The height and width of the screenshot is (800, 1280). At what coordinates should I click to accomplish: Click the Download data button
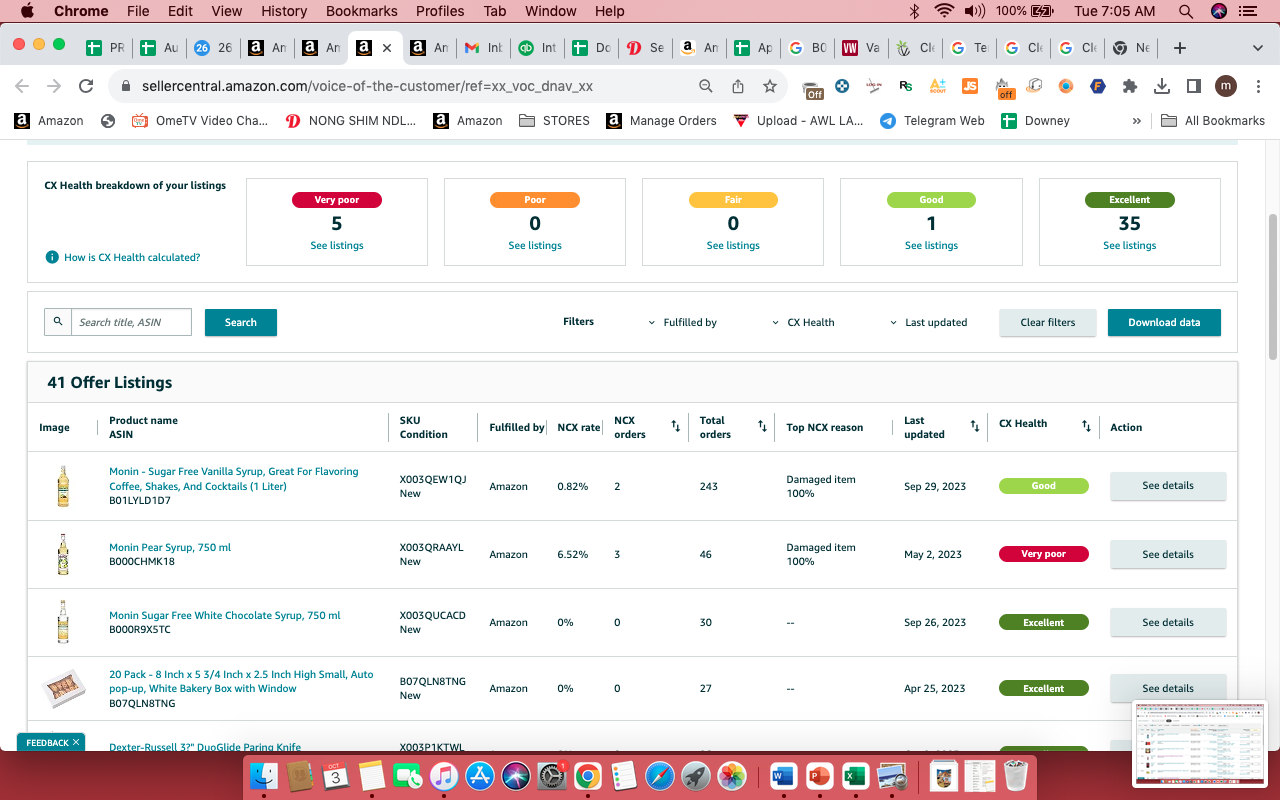tap(1164, 322)
